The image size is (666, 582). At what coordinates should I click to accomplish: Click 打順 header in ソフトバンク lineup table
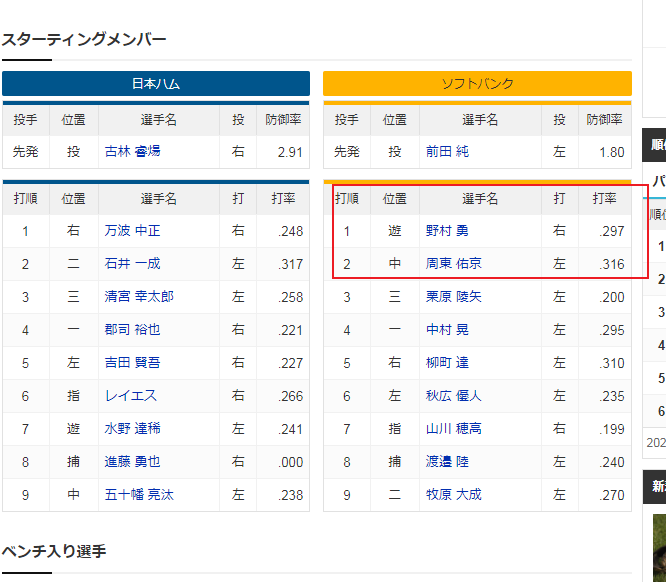pyautogui.click(x=347, y=198)
